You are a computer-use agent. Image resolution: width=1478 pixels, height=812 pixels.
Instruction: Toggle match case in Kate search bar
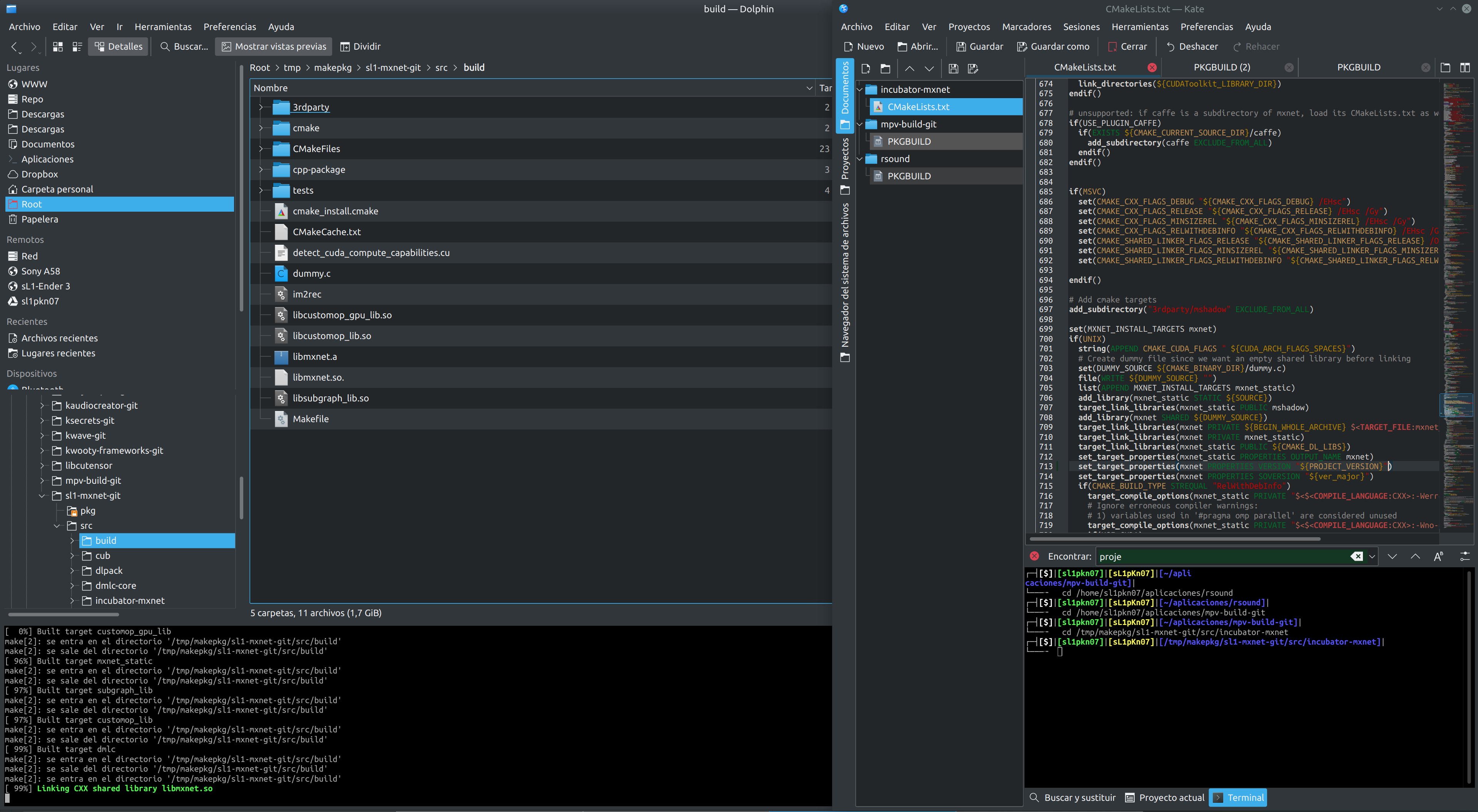(1438, 556)
